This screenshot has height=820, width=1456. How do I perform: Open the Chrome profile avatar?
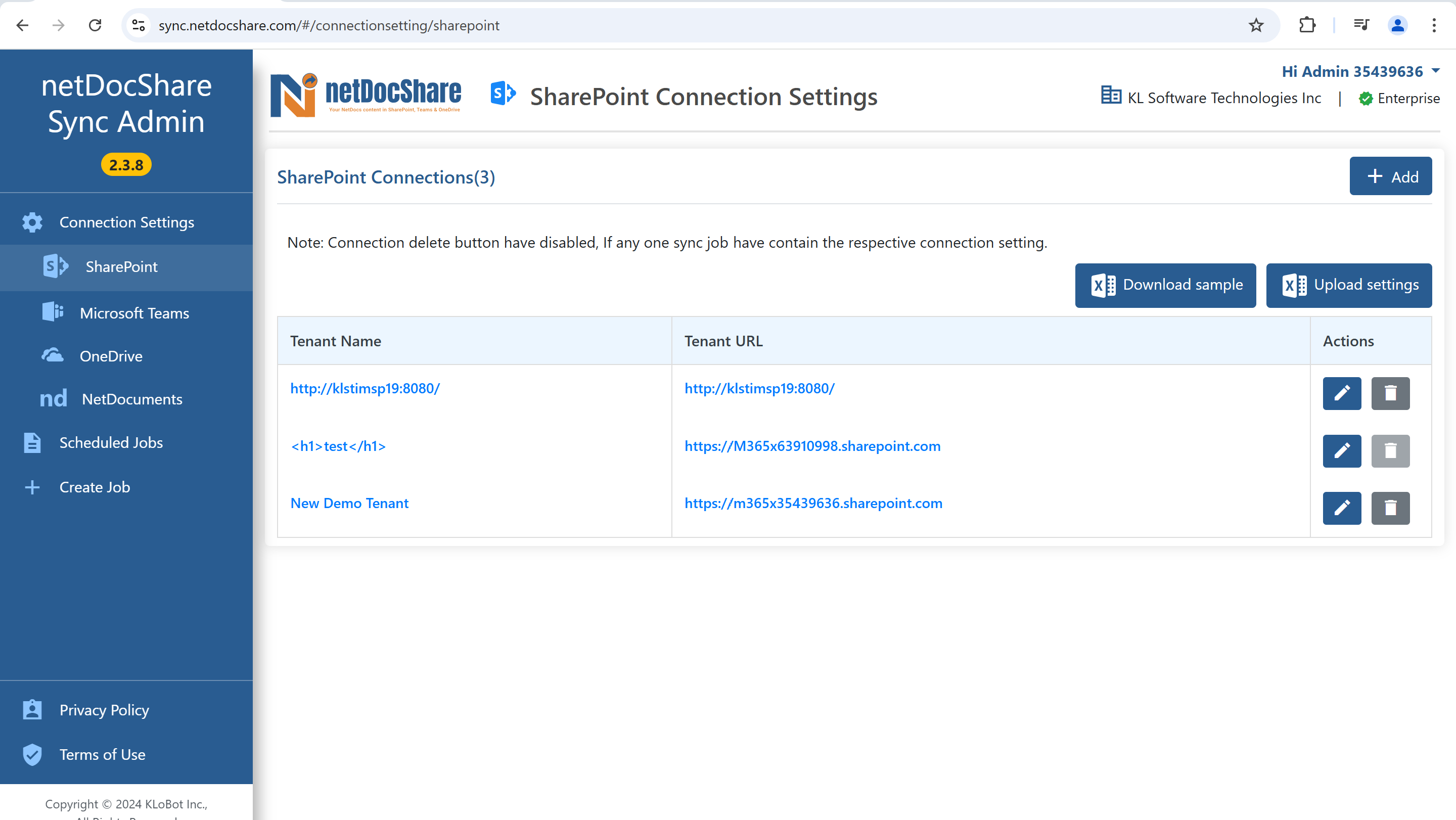pos(1397,25)
